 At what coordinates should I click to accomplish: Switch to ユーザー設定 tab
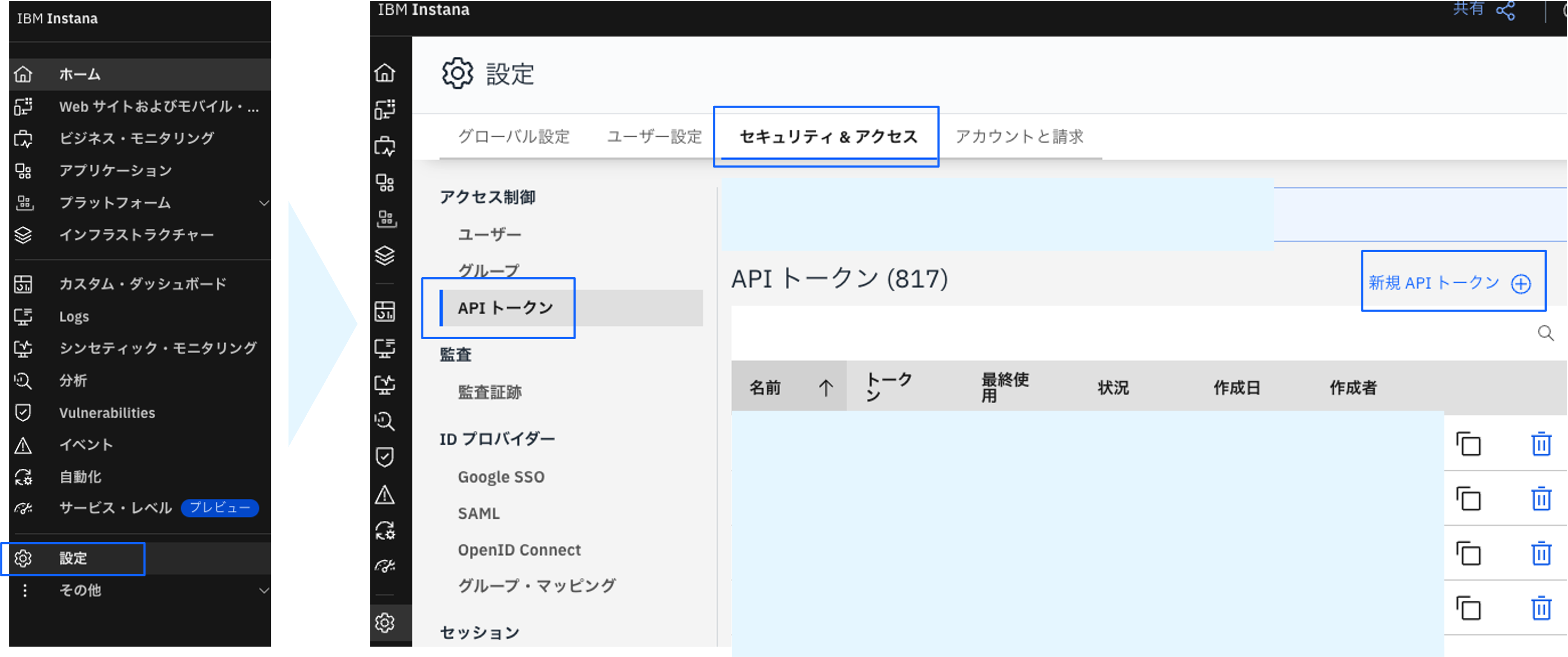coord(655,137)
